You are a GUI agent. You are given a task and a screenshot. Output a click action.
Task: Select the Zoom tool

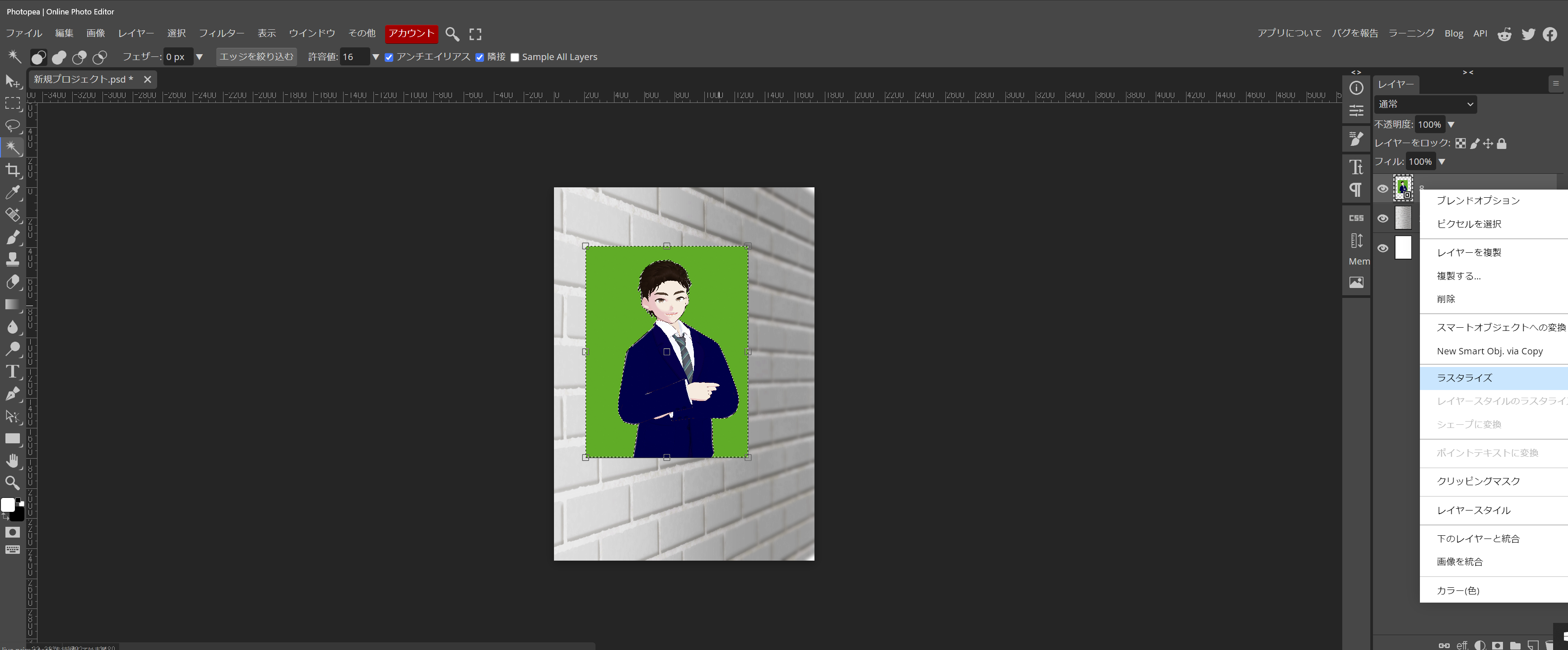pyautogui.click(x=12, y=483)
